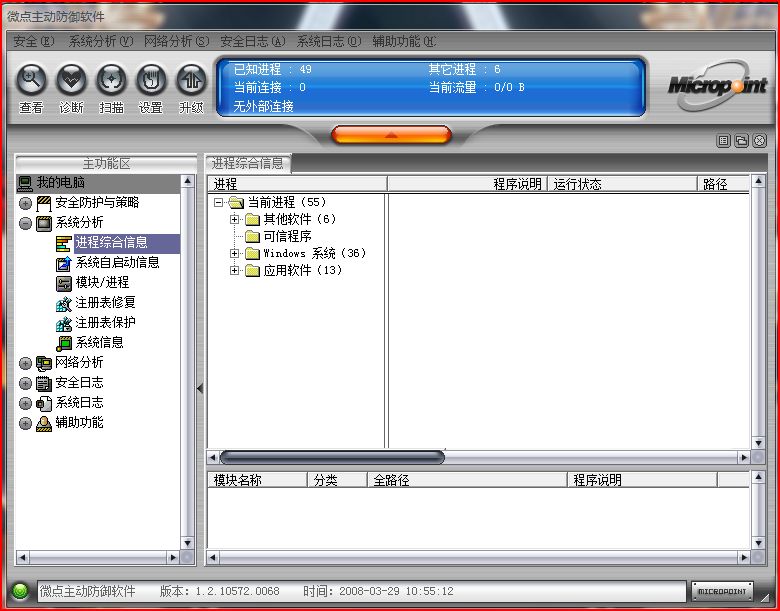The height and width of the screenshot is (611, 780).
Task: Click the Windows 系统 folder icon
Action: [x=252, y=253]
